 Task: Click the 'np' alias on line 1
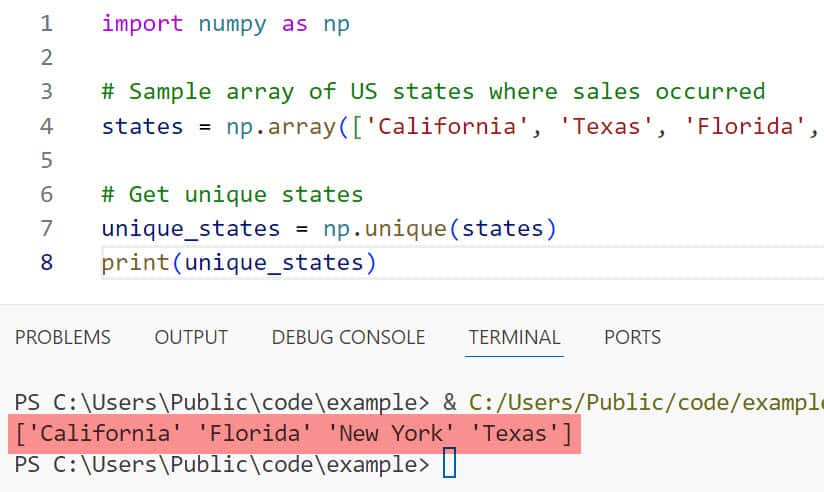tap(336, 24)
